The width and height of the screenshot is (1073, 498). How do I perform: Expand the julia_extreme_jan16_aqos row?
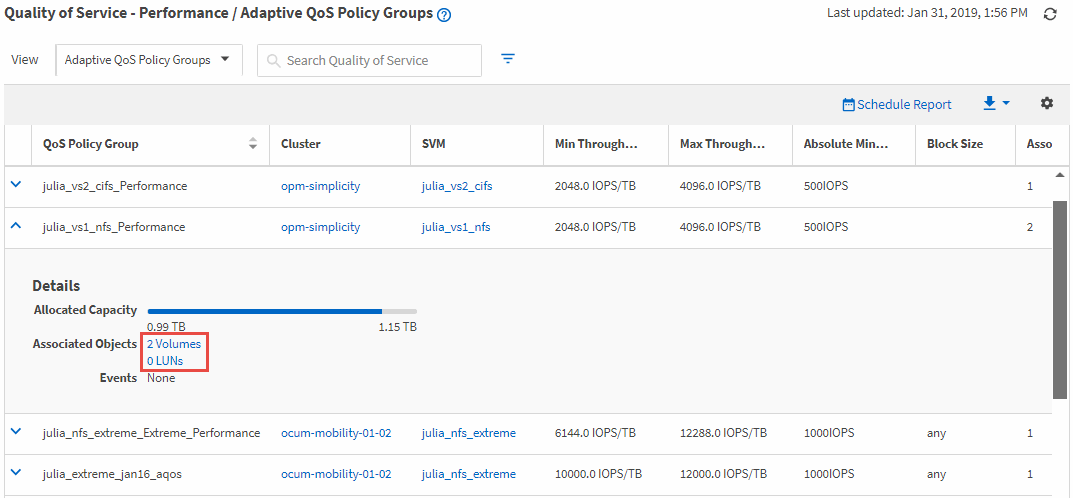[16, 473]
